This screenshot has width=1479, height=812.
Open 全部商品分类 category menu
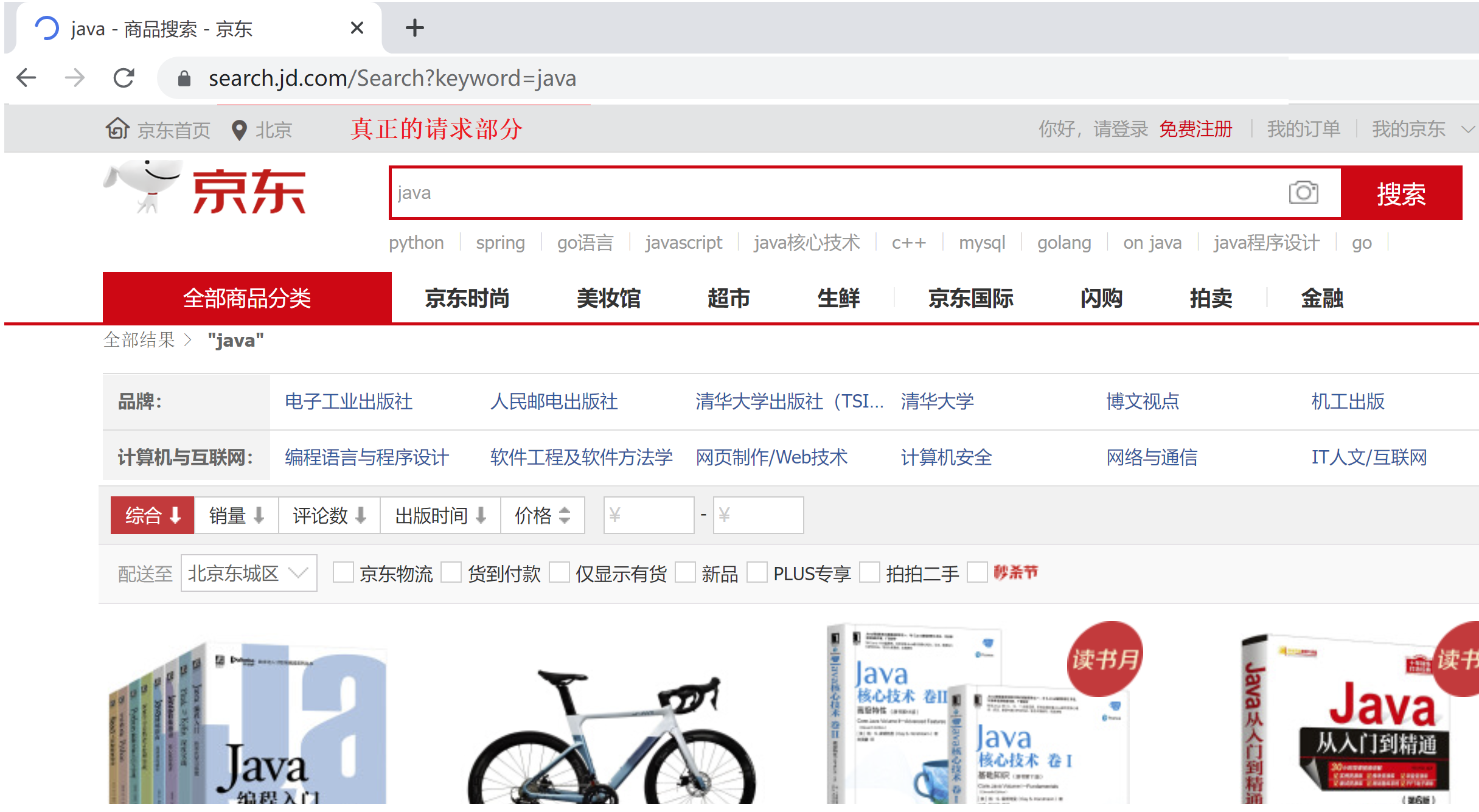(247, 297)
